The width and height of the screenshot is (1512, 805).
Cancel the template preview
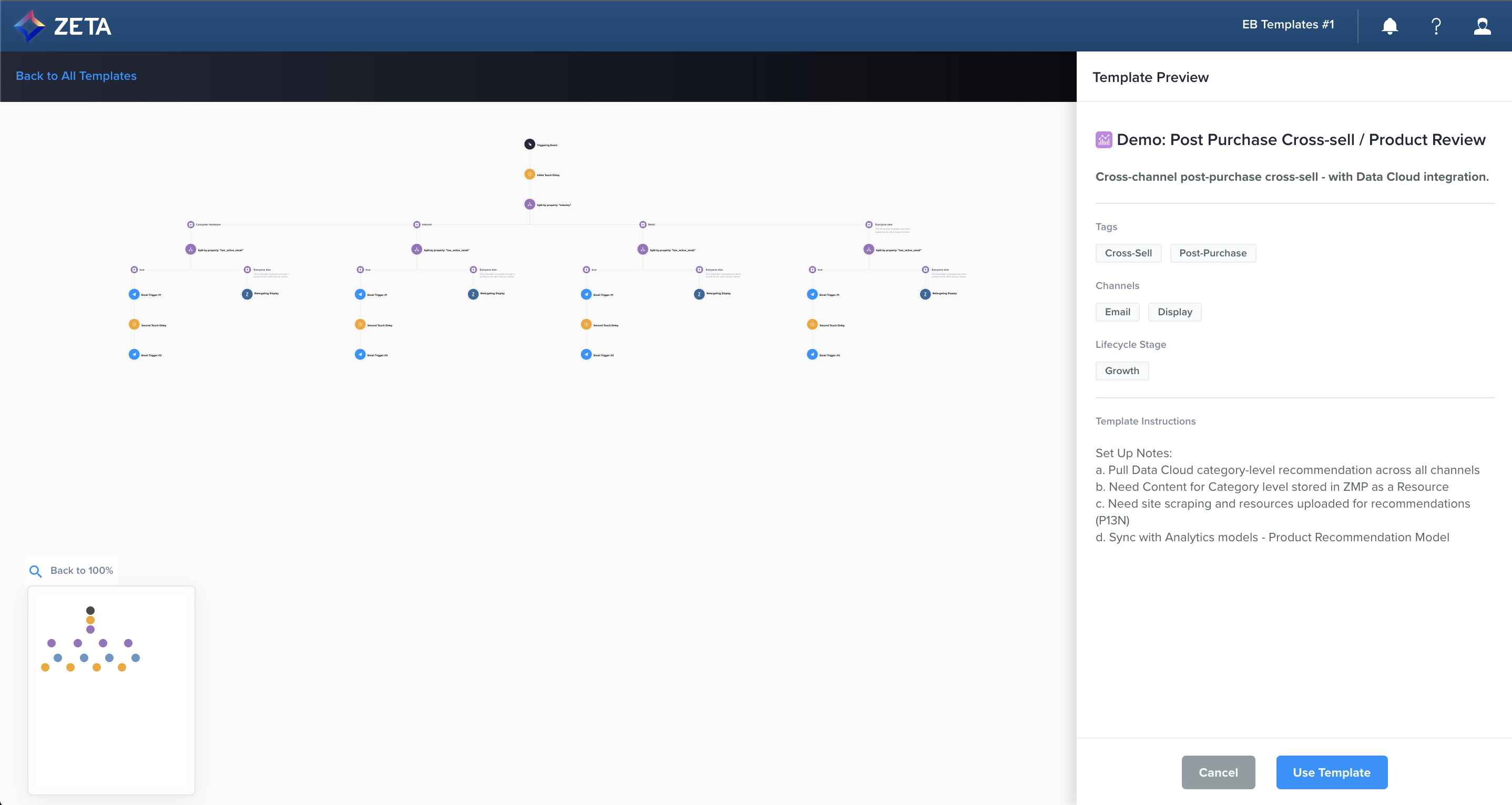tap(1218, 772)
